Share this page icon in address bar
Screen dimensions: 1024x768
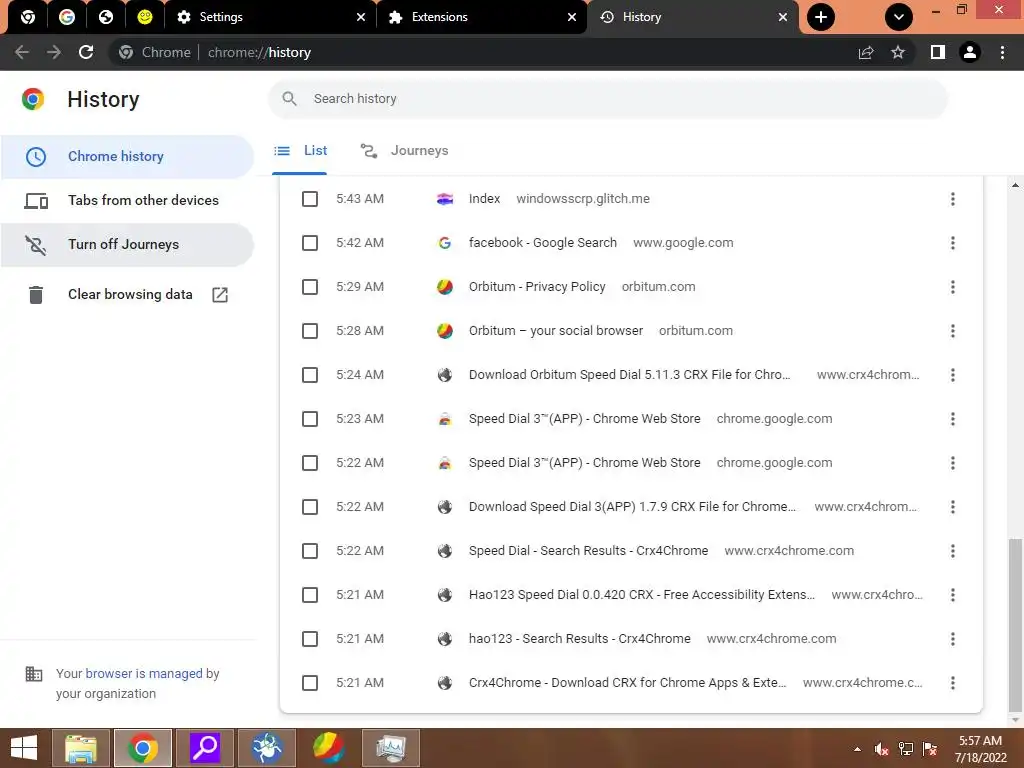coord(866,52)
